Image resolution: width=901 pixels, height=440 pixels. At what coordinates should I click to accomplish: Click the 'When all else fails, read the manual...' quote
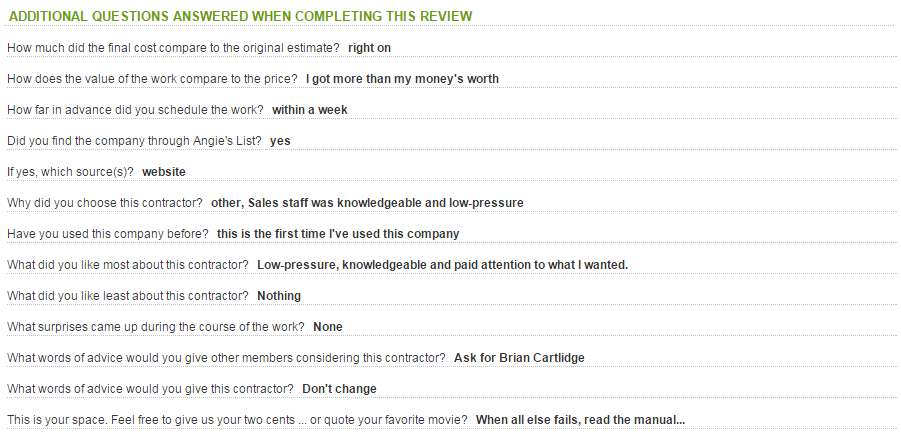(x=580, y=420)
